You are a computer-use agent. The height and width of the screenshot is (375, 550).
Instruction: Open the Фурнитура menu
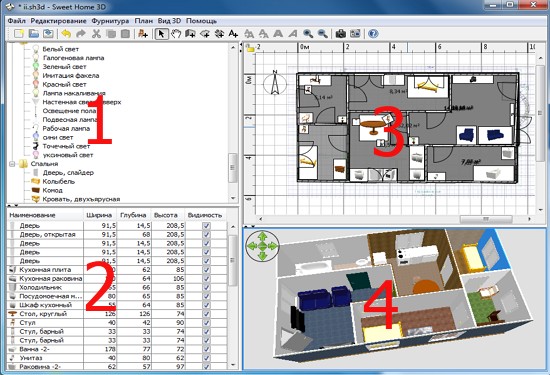click(x=110, y=21)
